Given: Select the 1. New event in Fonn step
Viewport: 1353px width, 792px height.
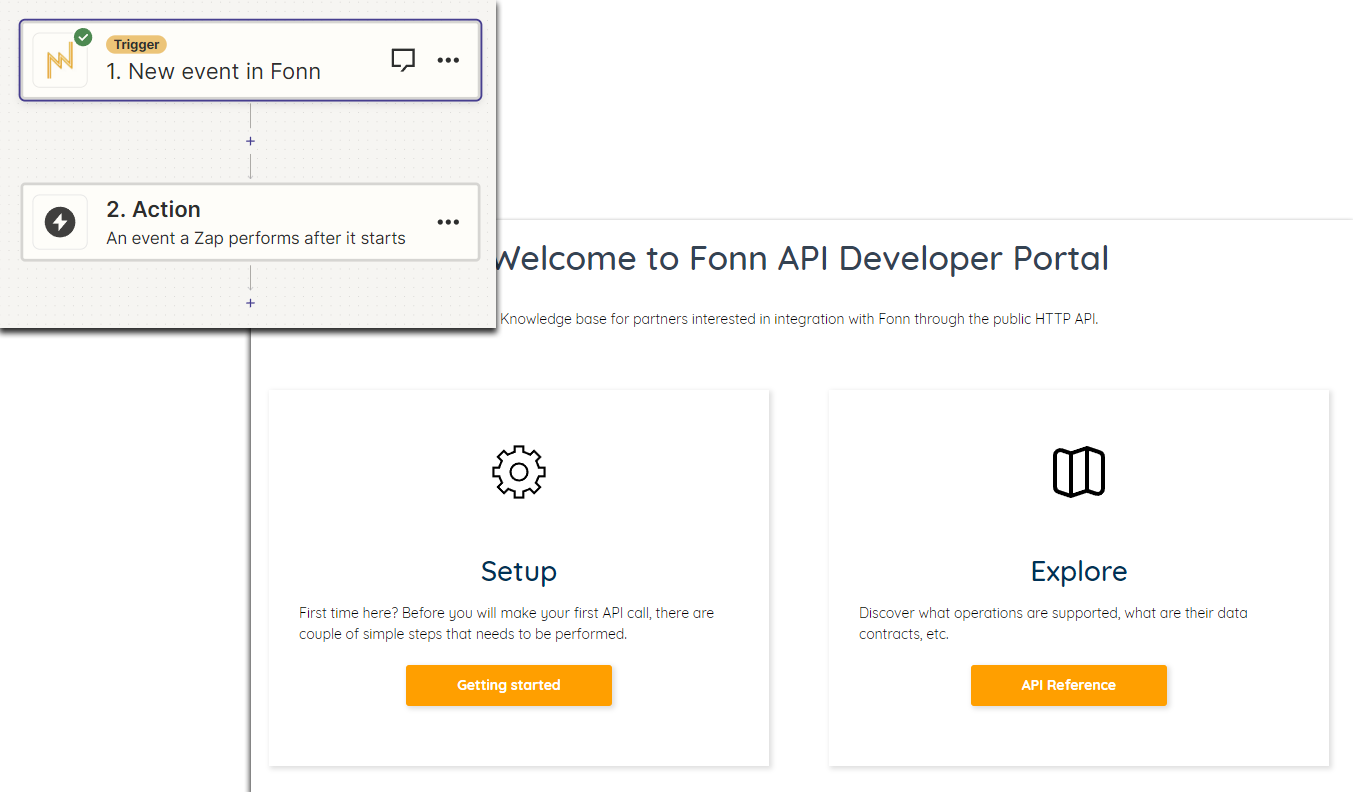Looking at the screenshot, I should pos(250,61).
